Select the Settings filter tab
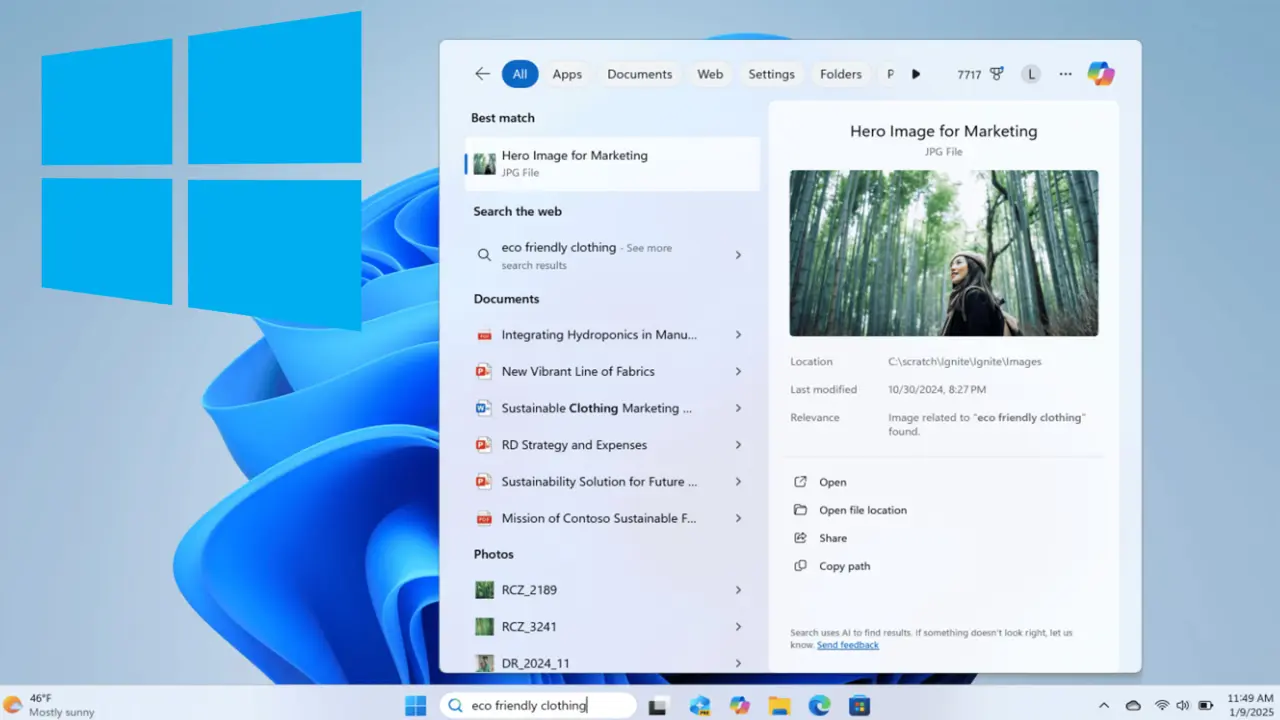The width and height of the screenshot is (1280, 720). coord(771,74)
